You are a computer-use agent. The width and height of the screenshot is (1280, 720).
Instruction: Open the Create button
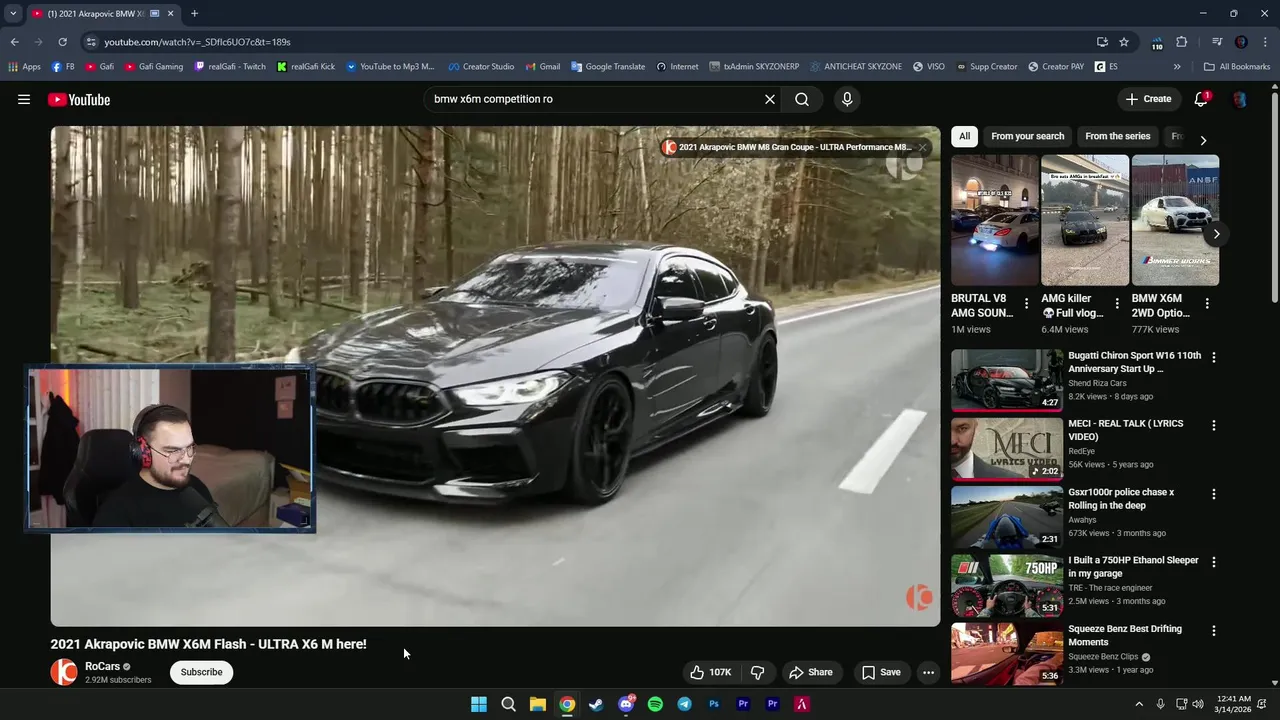(x=1148, y=99)
